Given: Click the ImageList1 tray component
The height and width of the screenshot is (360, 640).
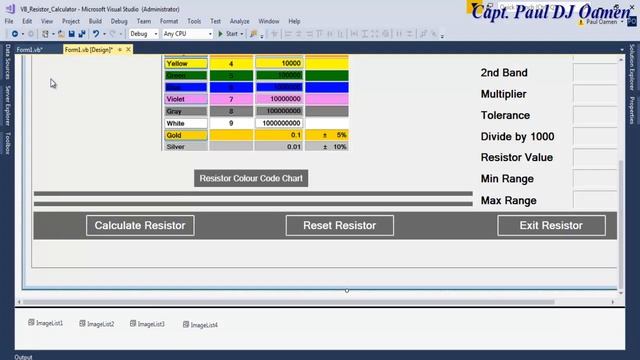Looking at the screenshot, I should (x=46, y=323).
